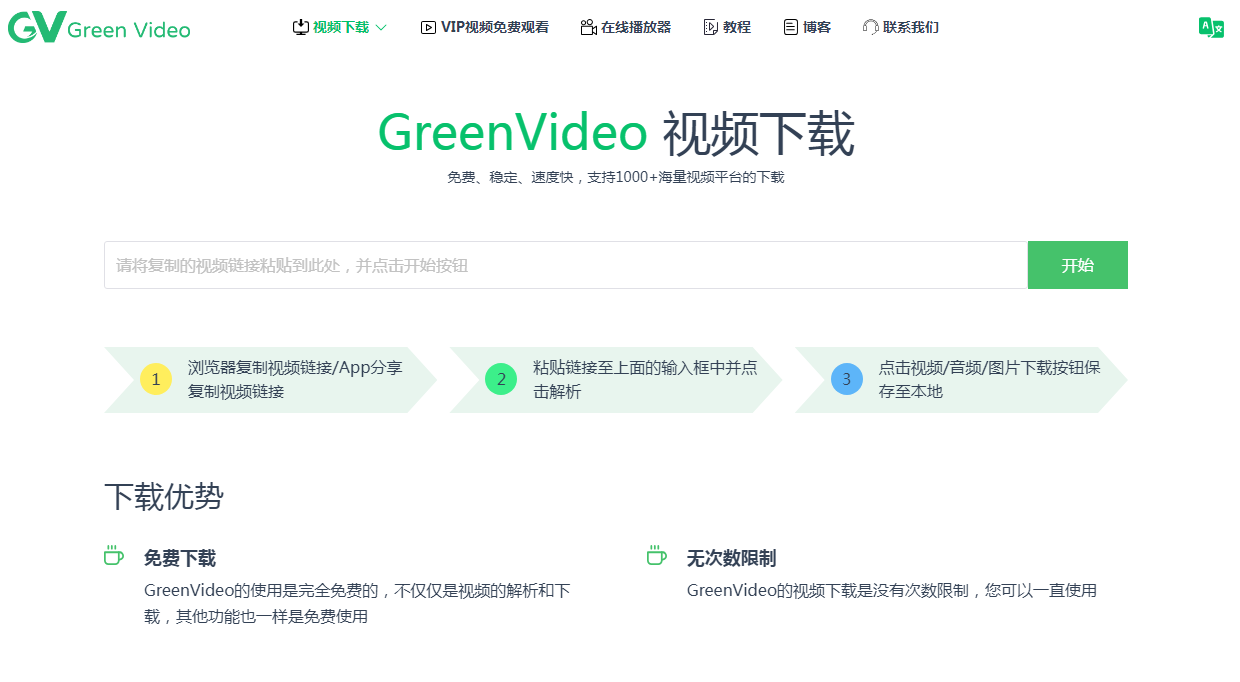Click the coffee cup icon beside 免费下载
Image resolution: width=1240 pixels, height=682 pixels.
click(x=114, y=556)
